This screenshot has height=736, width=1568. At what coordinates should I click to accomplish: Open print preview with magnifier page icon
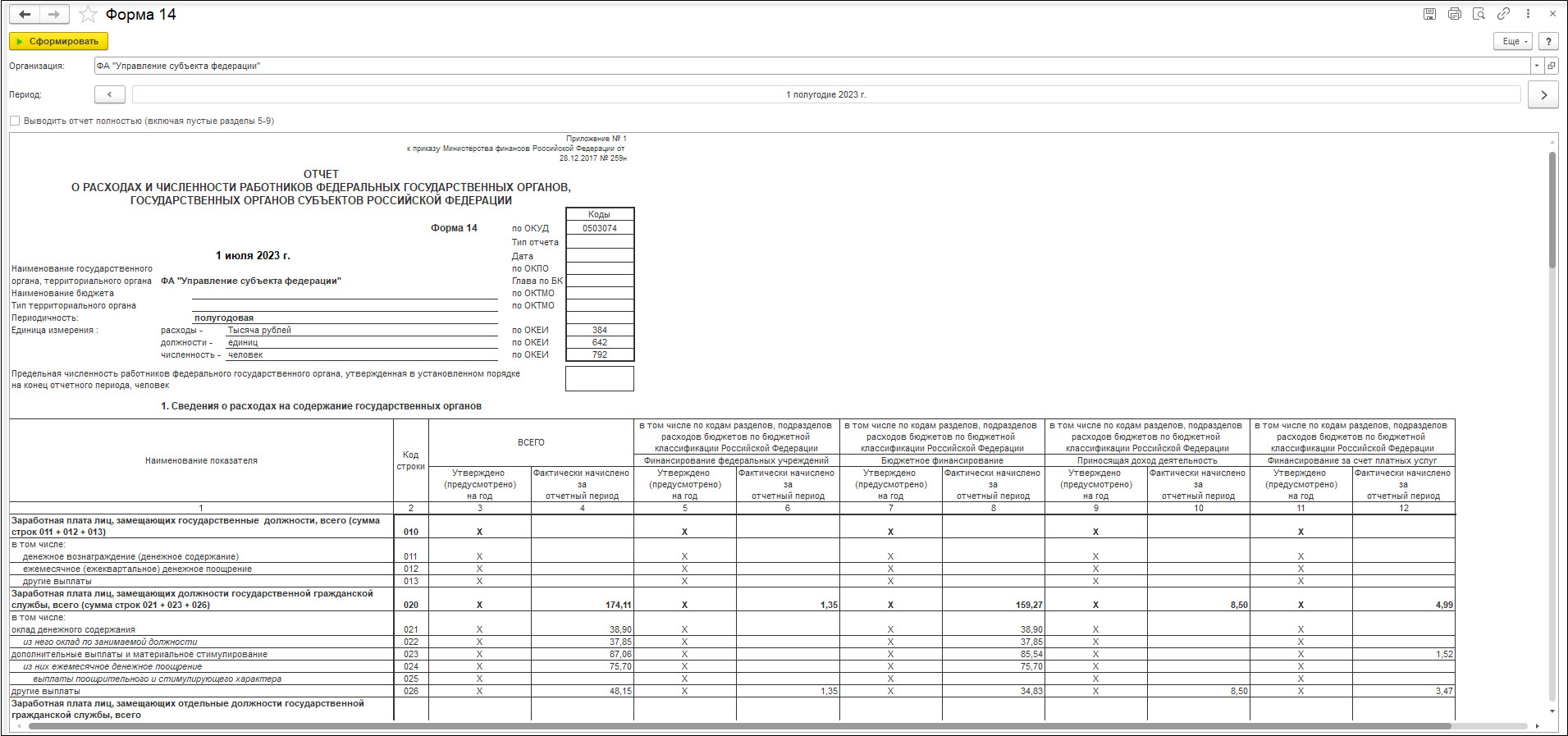tap(1479, 14)
